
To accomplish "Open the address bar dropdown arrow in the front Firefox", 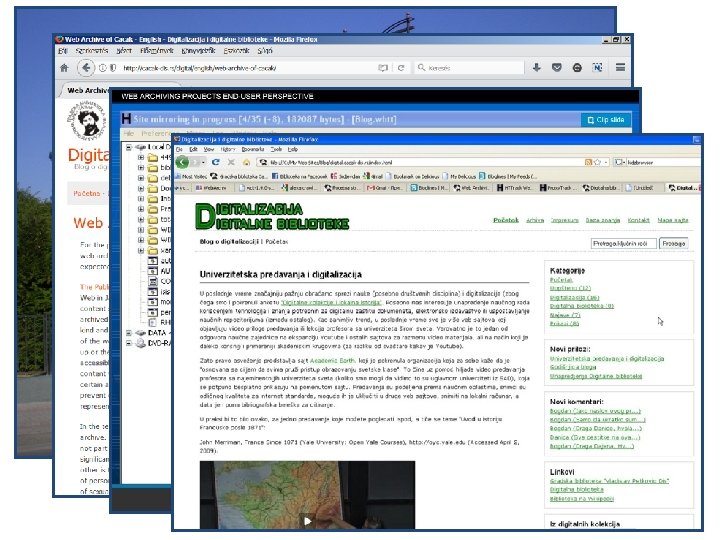I will tap(606, 162).
